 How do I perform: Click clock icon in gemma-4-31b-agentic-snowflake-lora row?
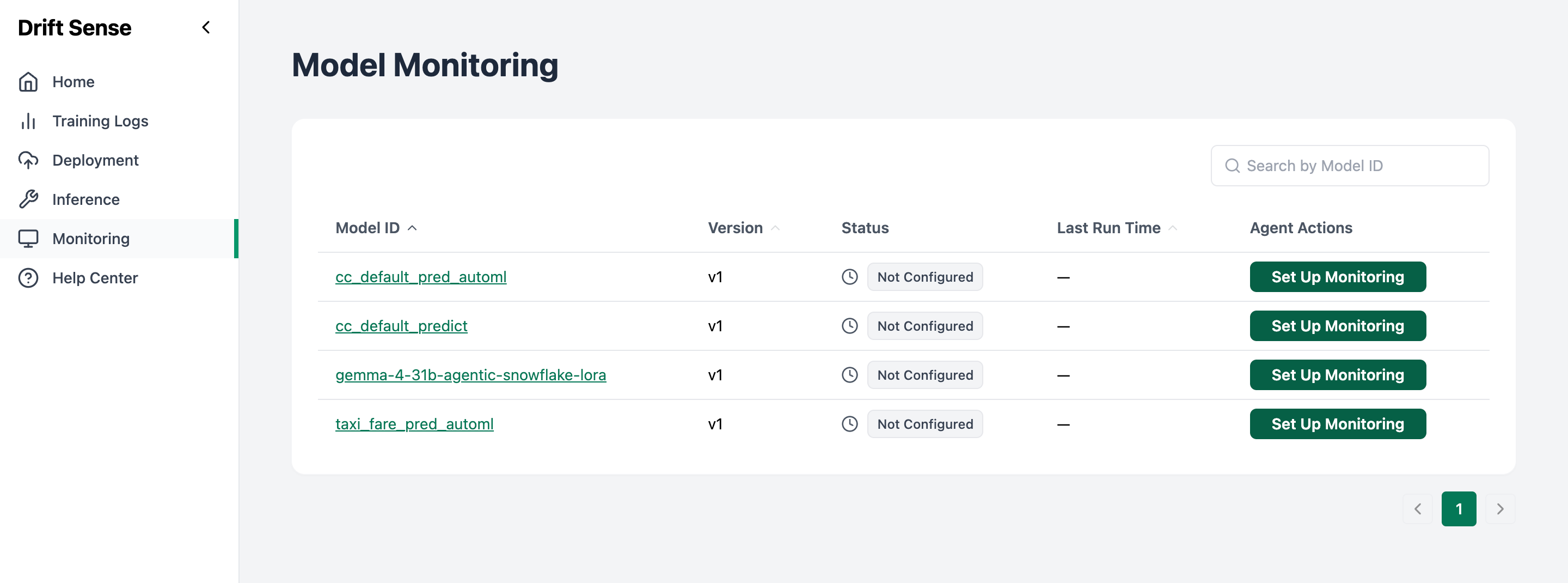[849, 375]
